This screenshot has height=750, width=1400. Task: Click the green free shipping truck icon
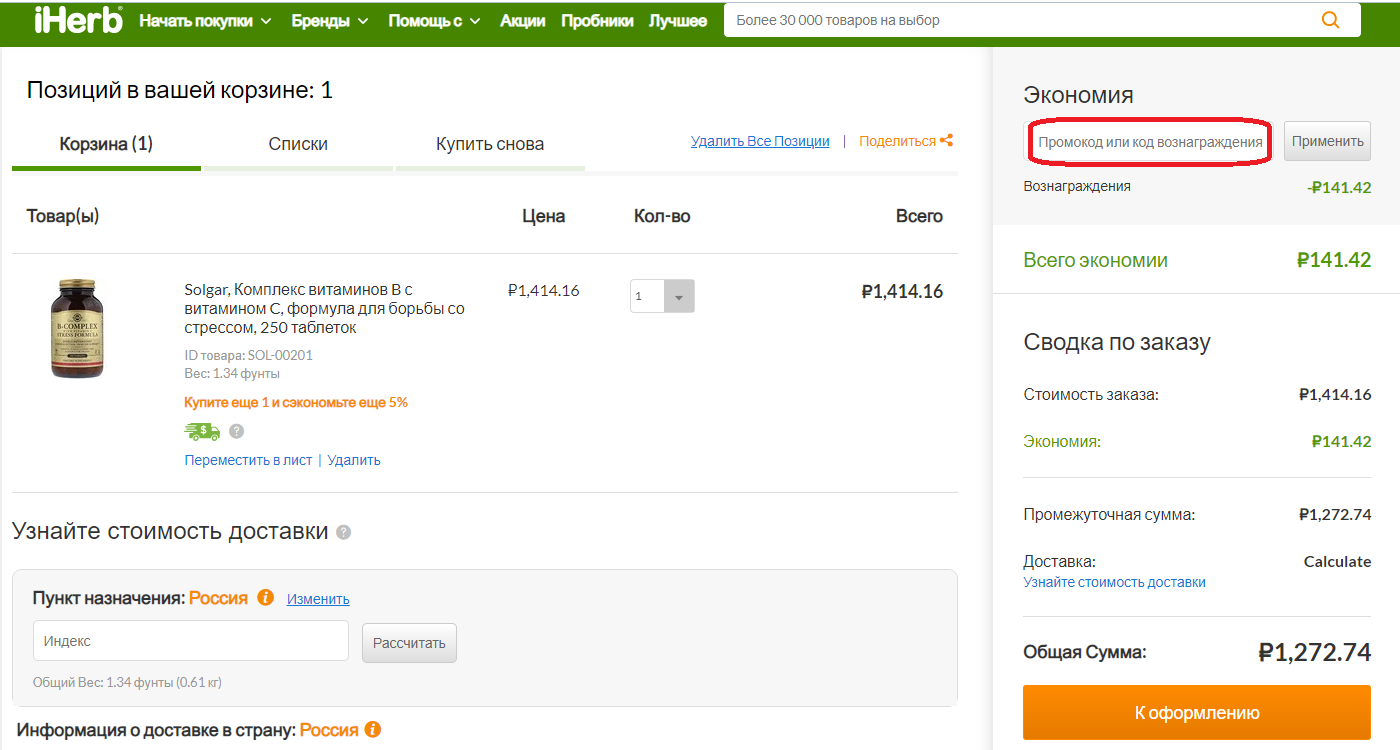pos(202,431)
